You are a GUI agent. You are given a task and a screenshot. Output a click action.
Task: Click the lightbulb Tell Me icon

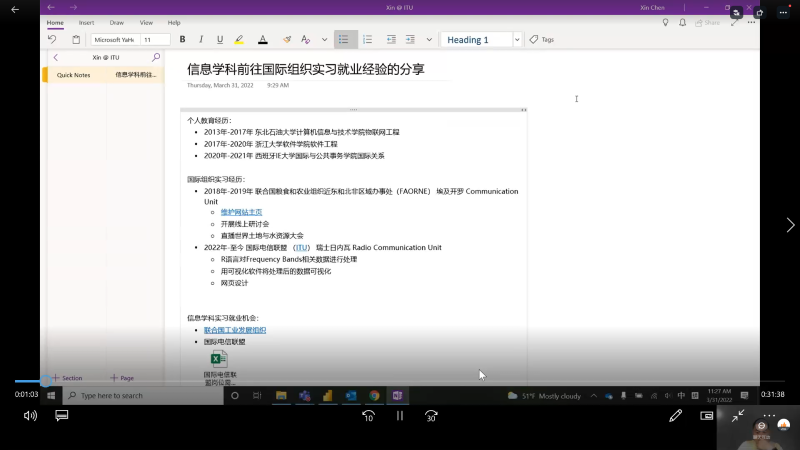coord(665,22)
